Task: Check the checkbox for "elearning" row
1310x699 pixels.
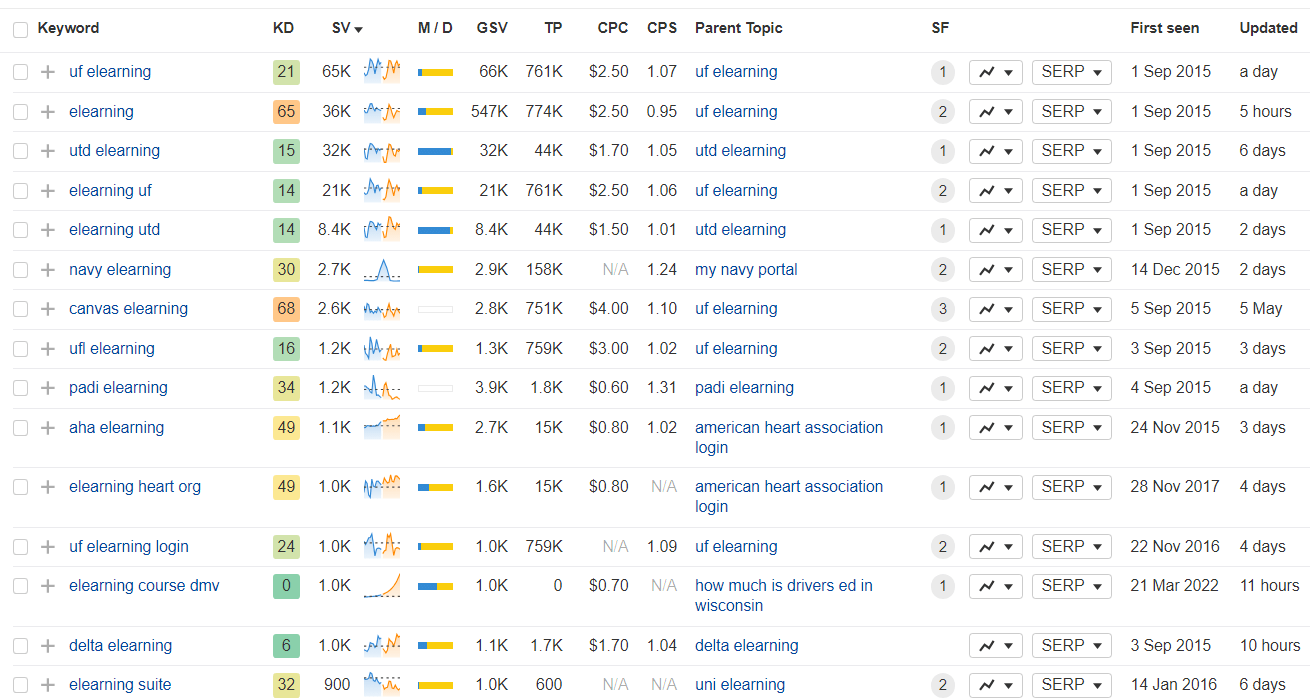Action: point(20,111)
